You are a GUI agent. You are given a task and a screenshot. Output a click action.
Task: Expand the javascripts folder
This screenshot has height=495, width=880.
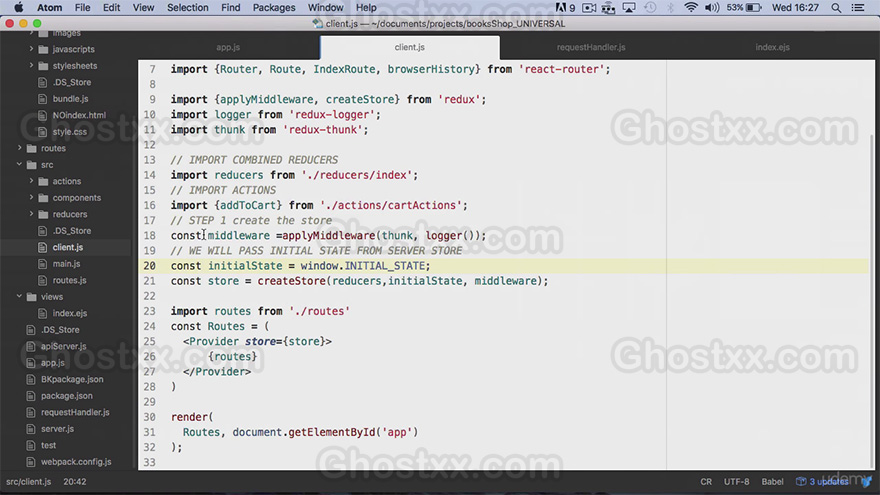pos(31,49)
